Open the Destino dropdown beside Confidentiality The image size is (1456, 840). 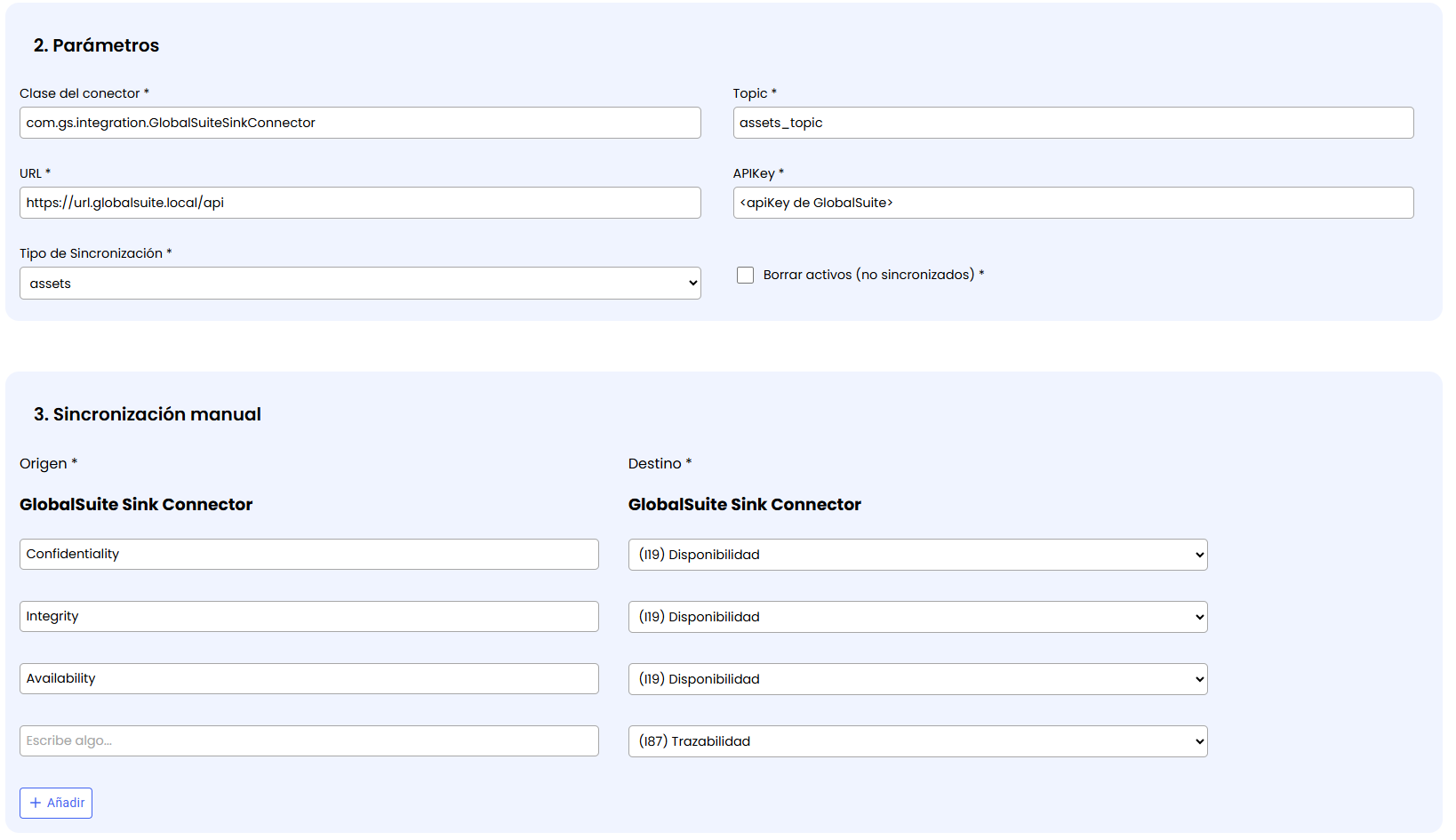(x=917, y=555)
